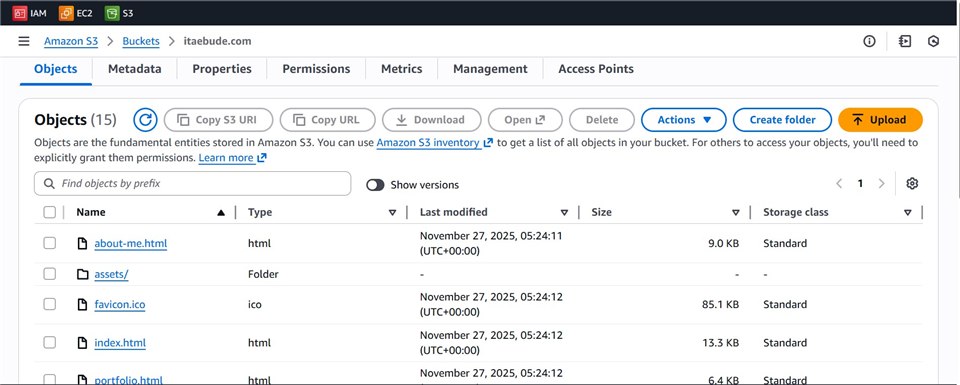Follow the Amazon S3 breadcrumb link
Screen dimensions: 960x385
pos(70,42)
